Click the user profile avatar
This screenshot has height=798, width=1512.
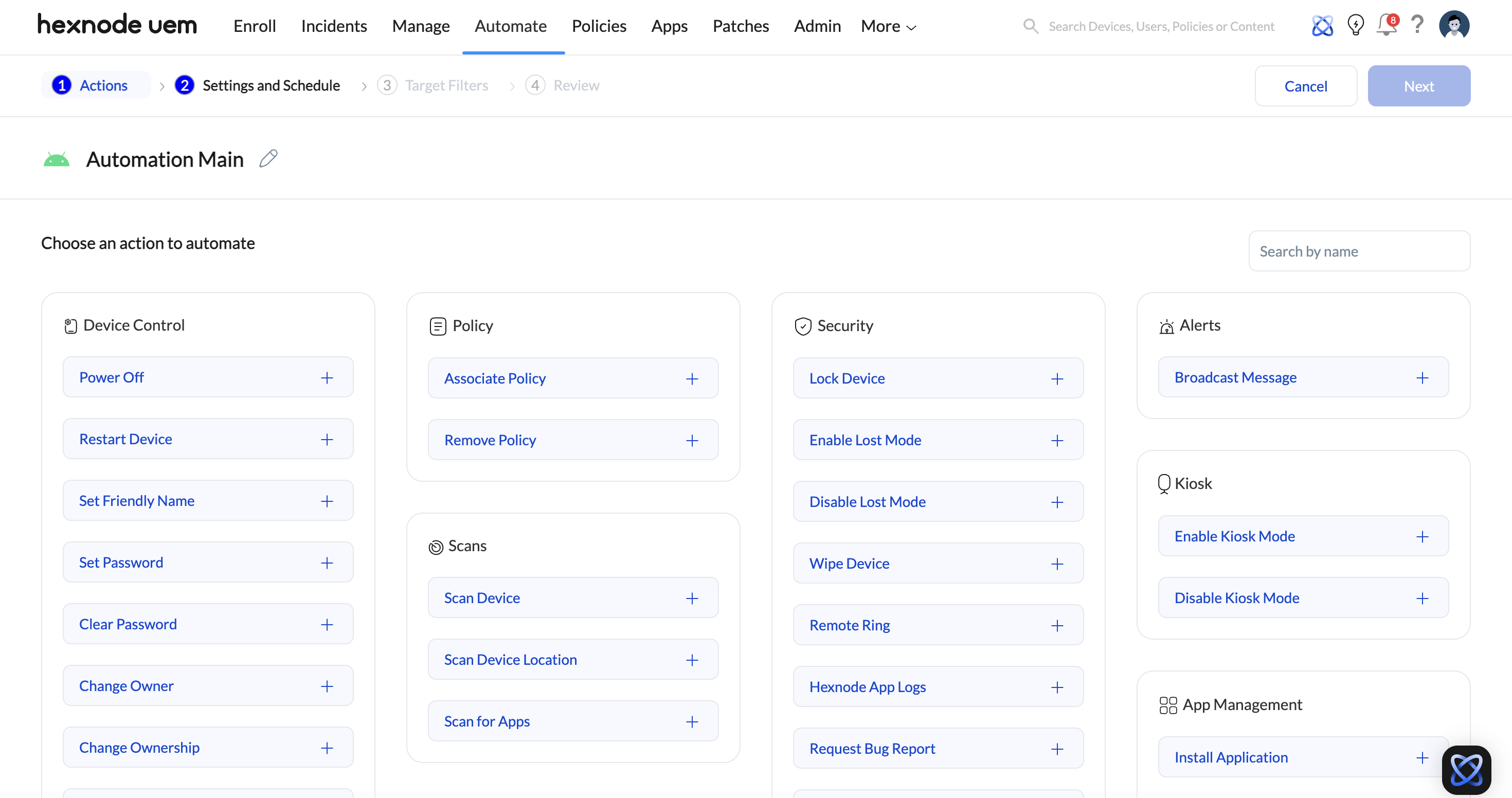(1454, 25)
